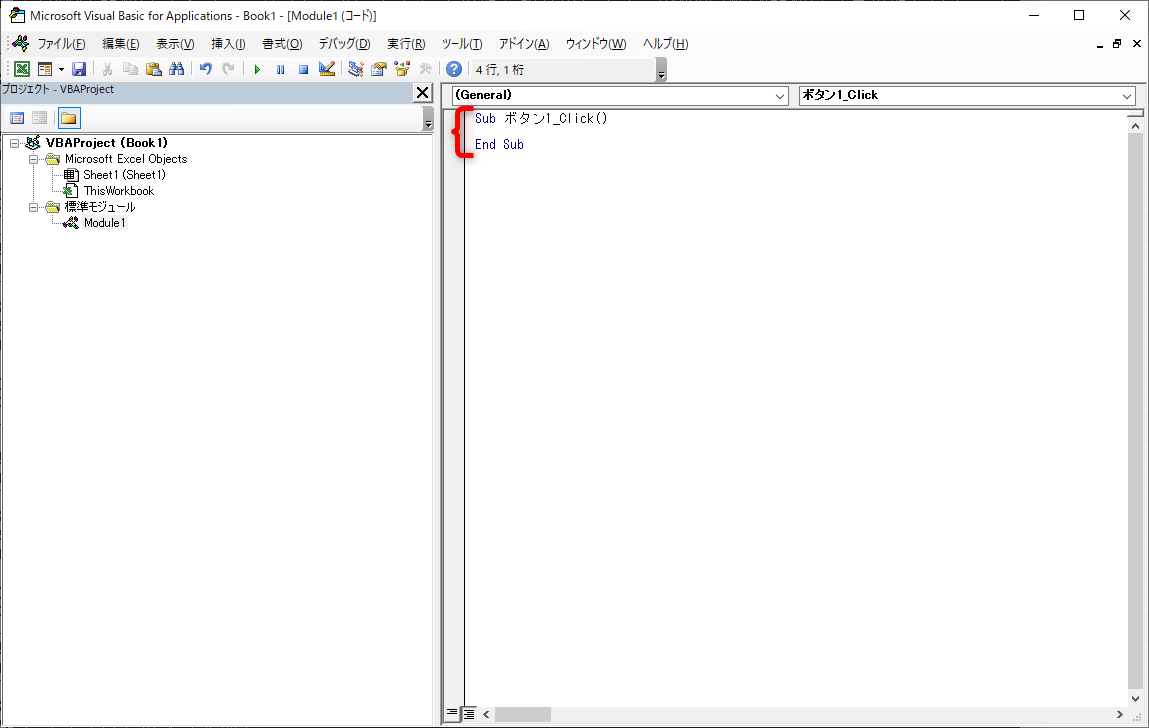This screenshot has width=1149, height=728.
Task: Collapse Microsoft Excel Objects folder
Action: pos(34,159)
